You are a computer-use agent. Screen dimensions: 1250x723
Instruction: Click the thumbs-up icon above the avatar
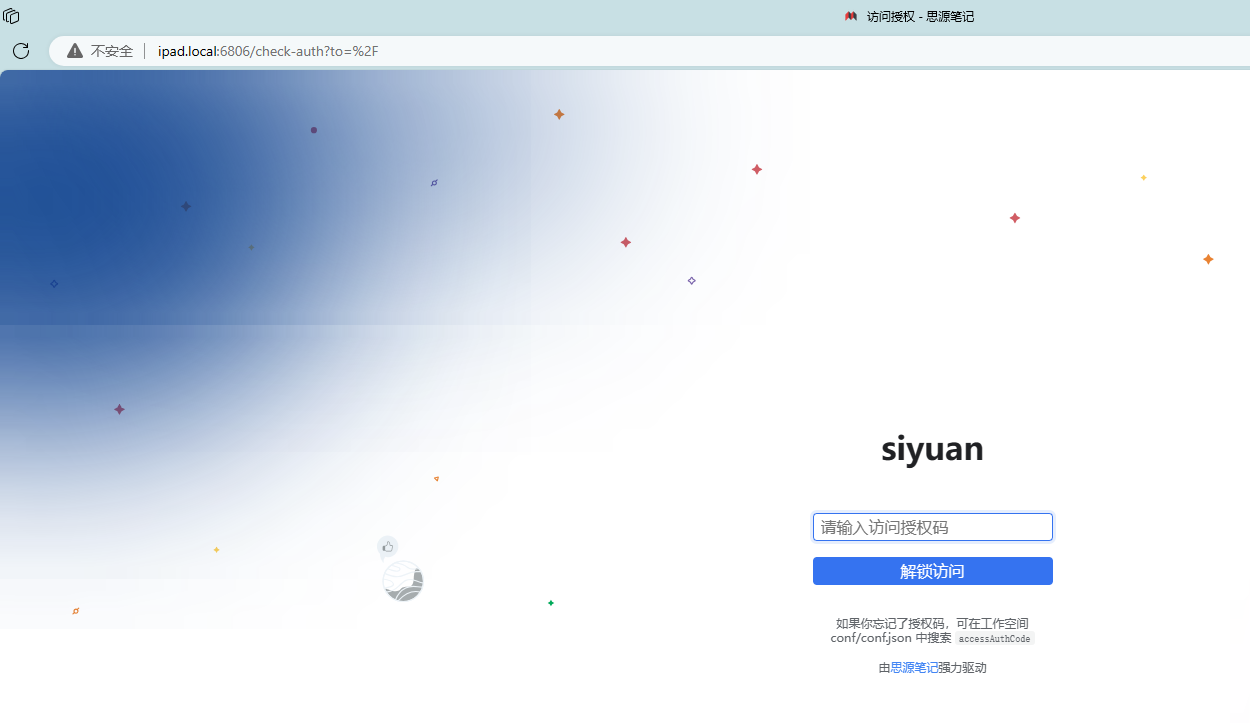coord(388,546)
